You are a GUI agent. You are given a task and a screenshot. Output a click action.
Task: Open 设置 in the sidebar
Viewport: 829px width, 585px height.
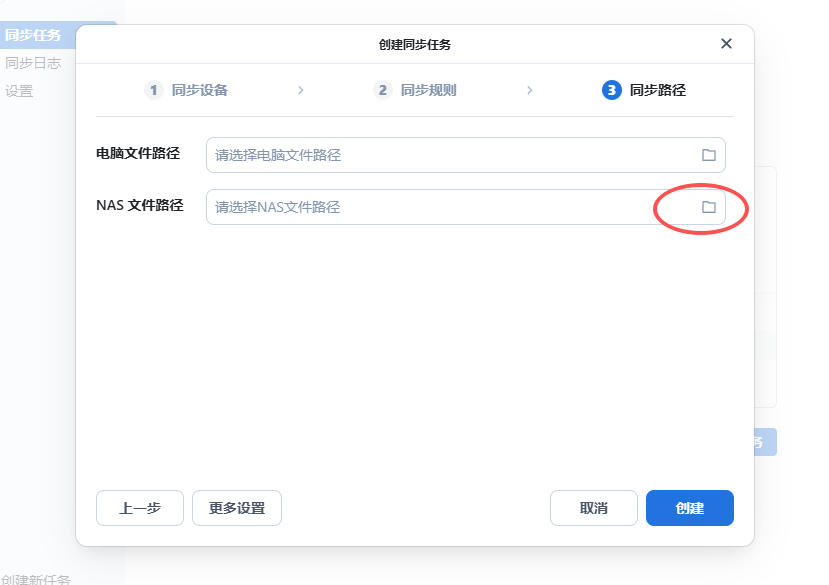point(19,91)
